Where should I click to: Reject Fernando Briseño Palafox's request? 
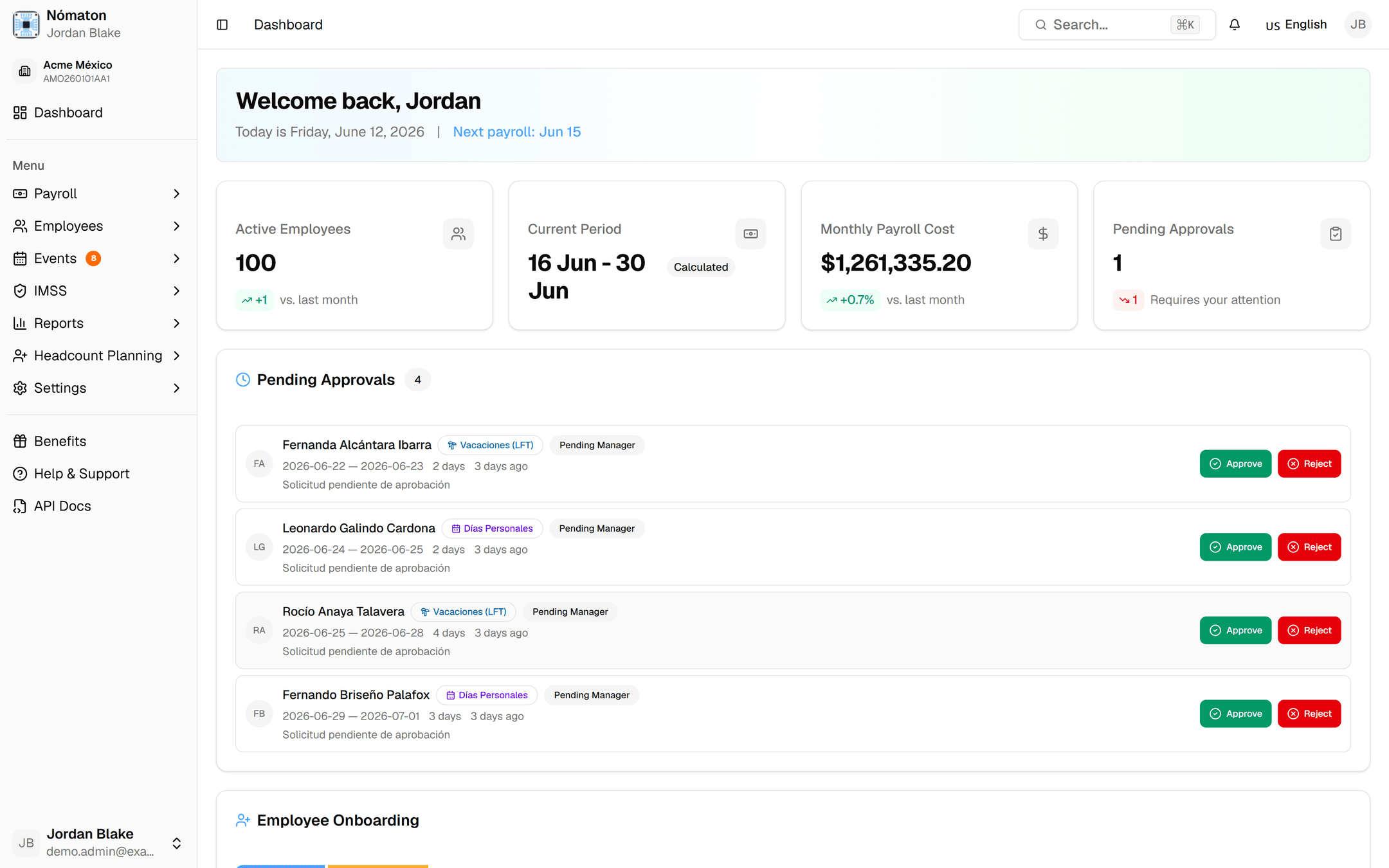(1309, 714)
